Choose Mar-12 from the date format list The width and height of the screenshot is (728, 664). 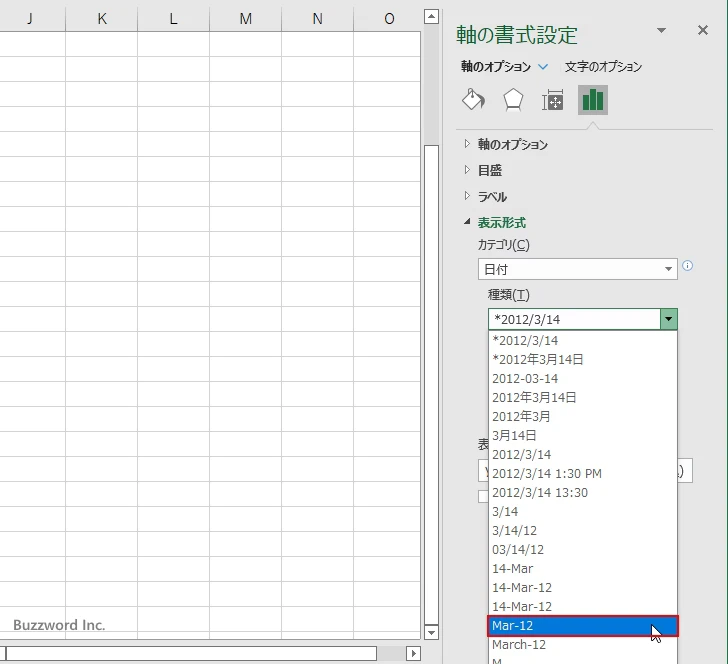coord(582,626)
